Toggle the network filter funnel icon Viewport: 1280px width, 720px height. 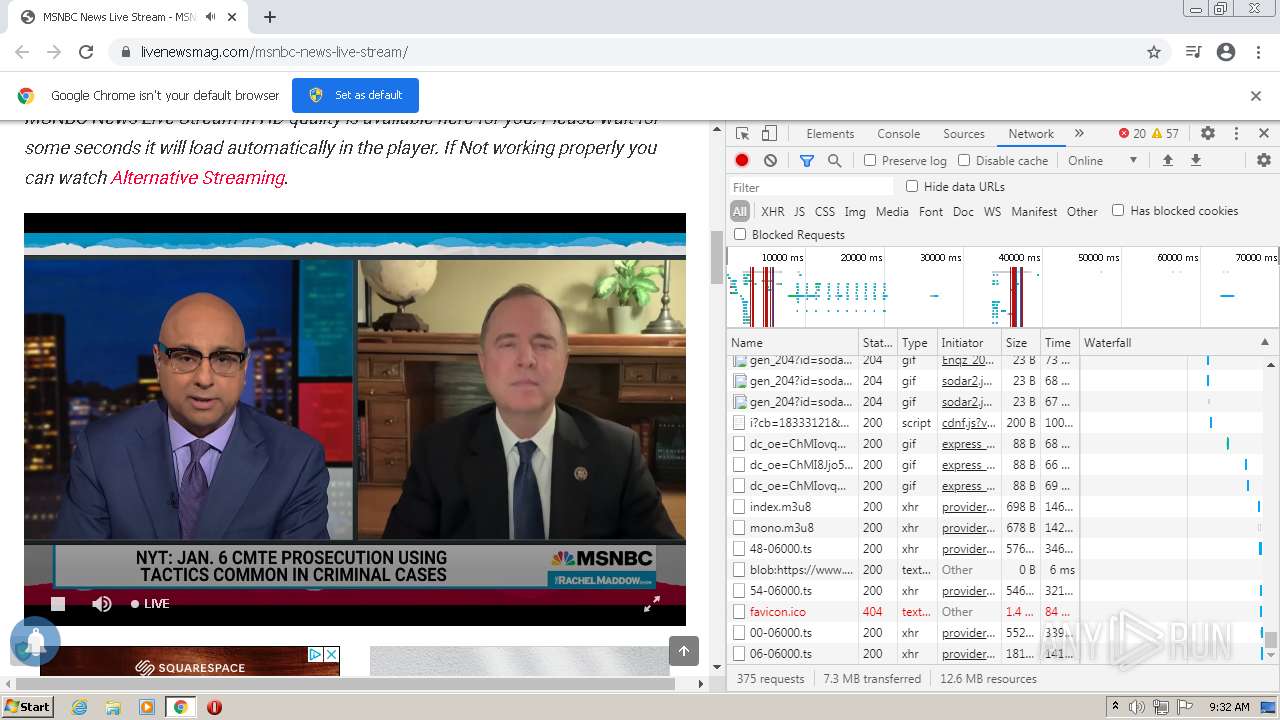click(807, 160)
